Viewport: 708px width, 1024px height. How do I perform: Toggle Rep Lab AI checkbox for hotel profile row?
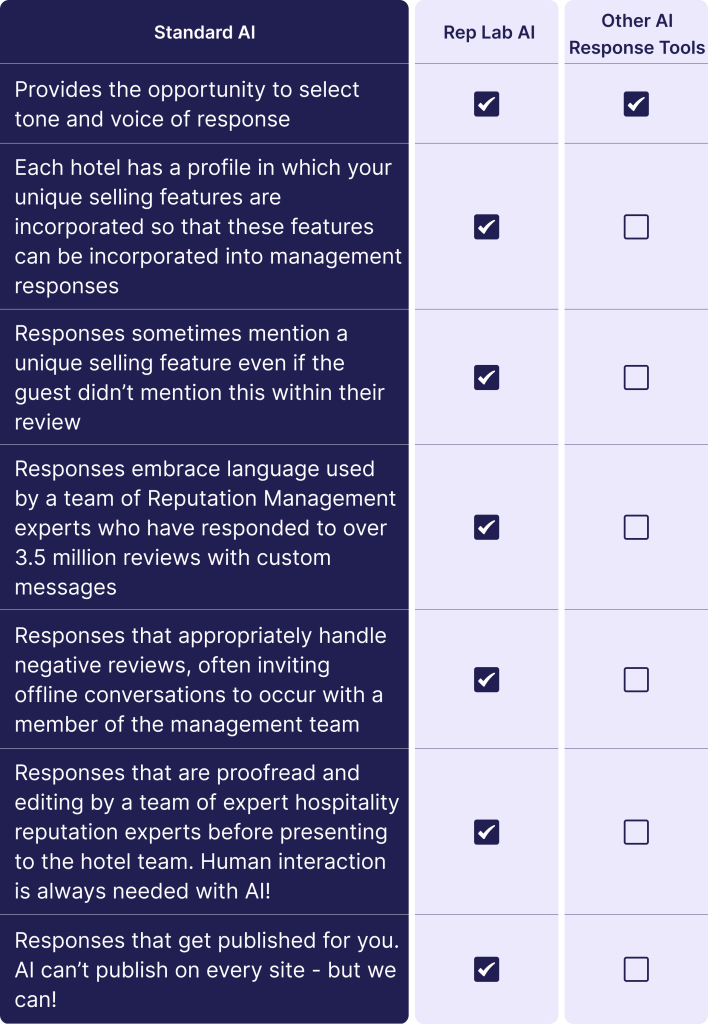486,227
